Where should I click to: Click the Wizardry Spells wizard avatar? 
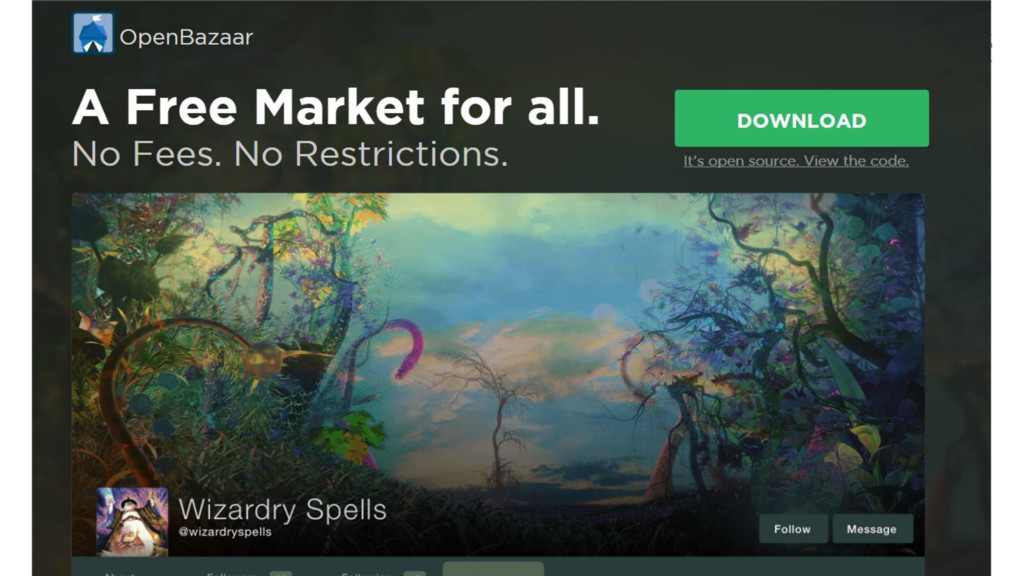coord(132,522)
